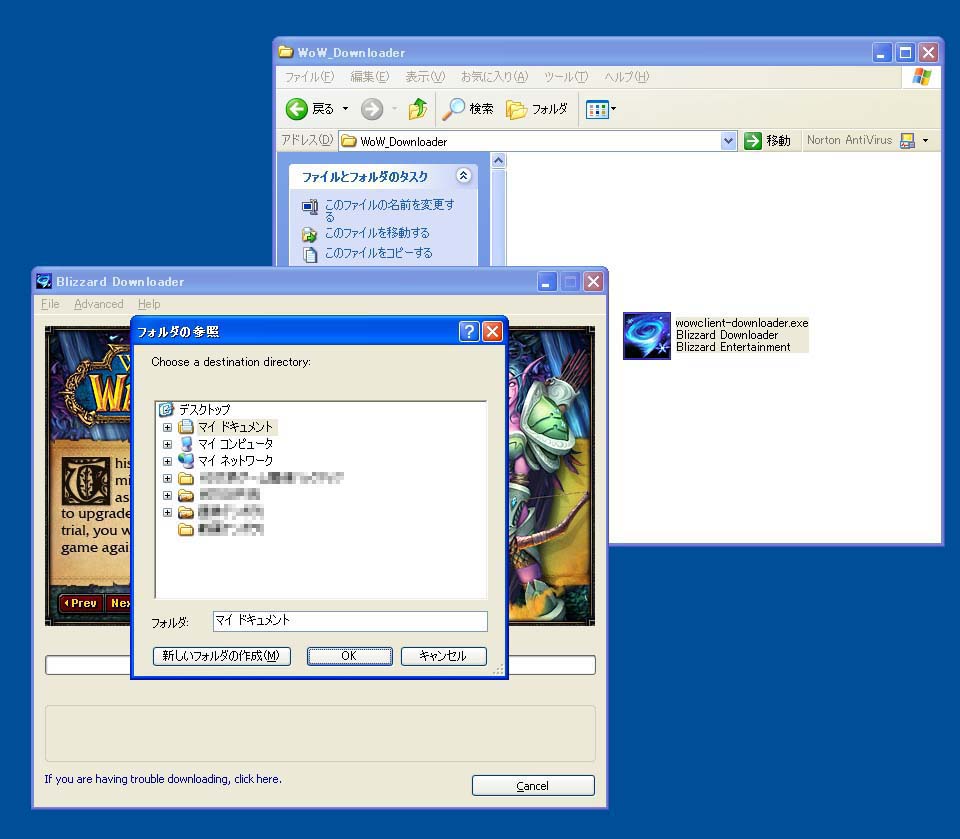Open the 表示(V) menu in Explorer
This screenshot has height=839, width=960.
click(425, 77)
